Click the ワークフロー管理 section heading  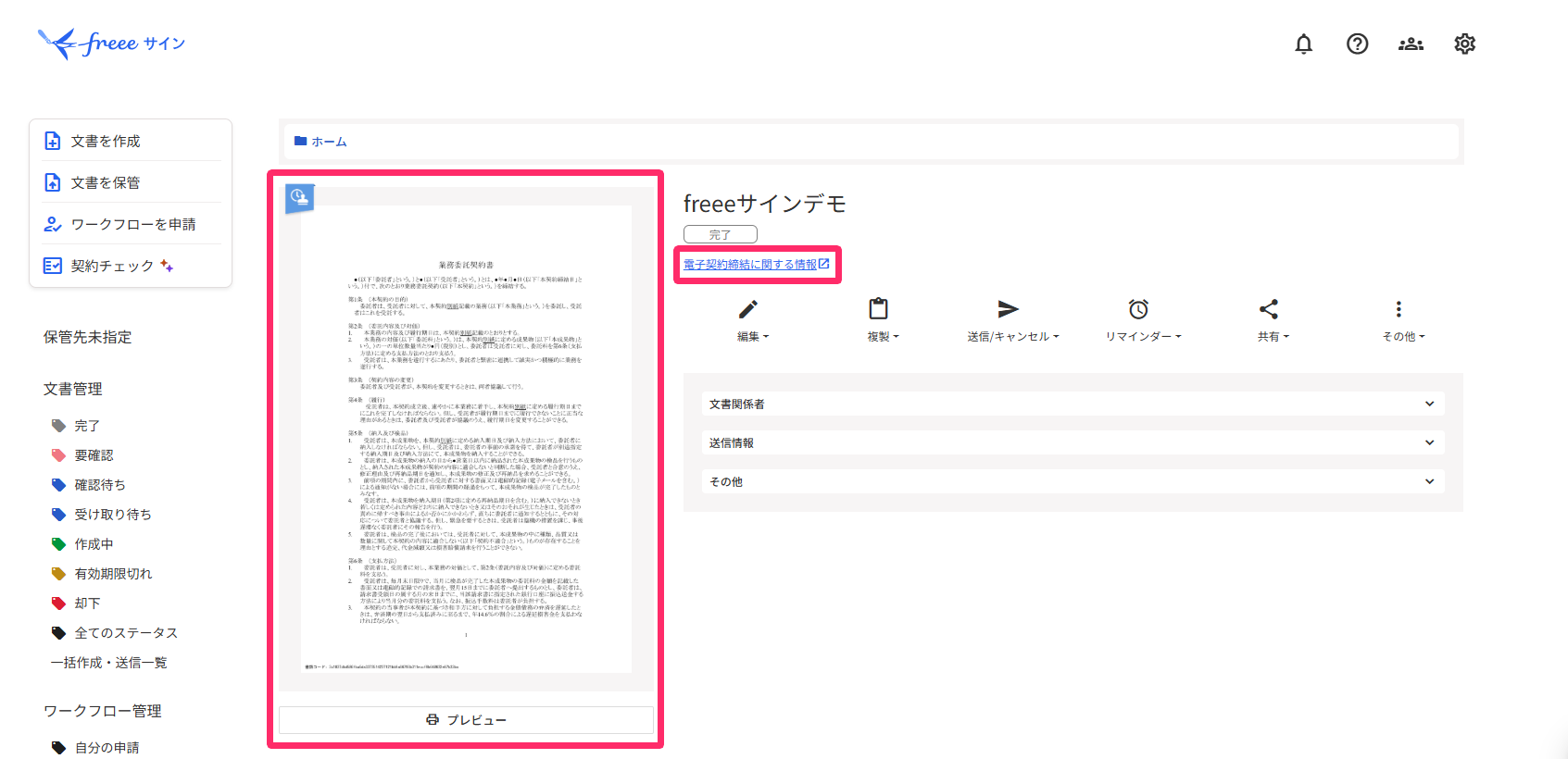pyautogui.click(x=103, y=711)
